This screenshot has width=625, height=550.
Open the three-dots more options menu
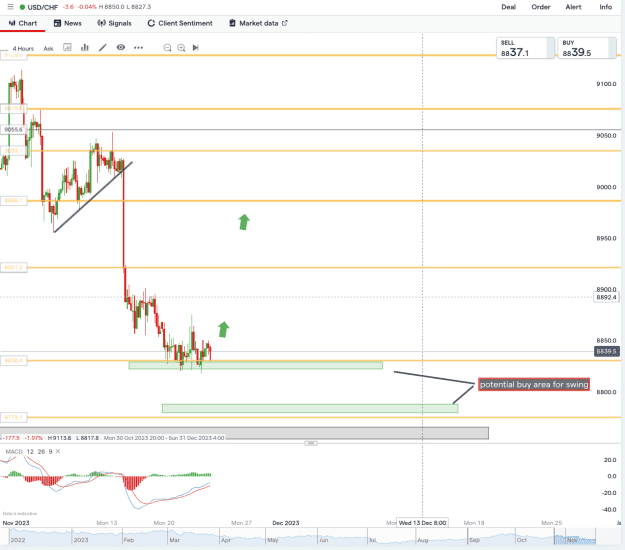coord(138,47)
